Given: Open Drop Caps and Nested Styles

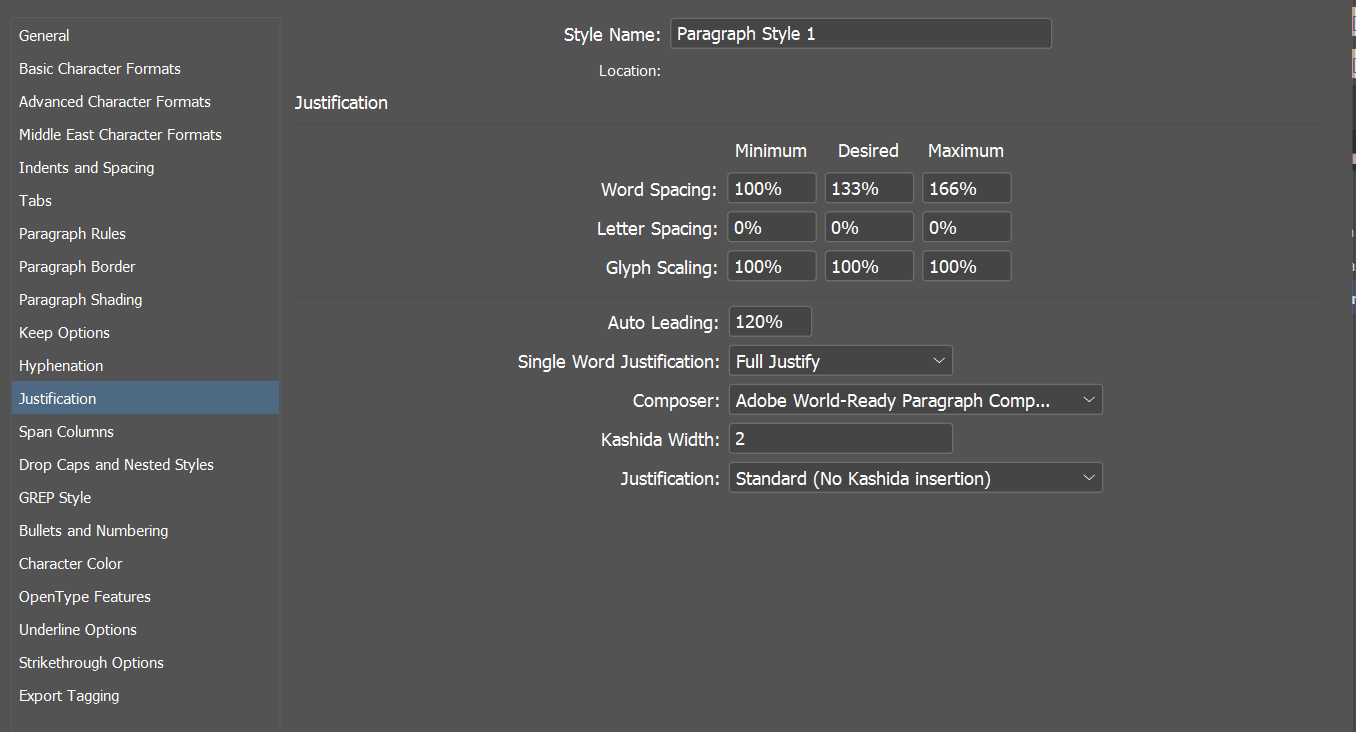Looking at the screenshot, I should coord(116,465).
